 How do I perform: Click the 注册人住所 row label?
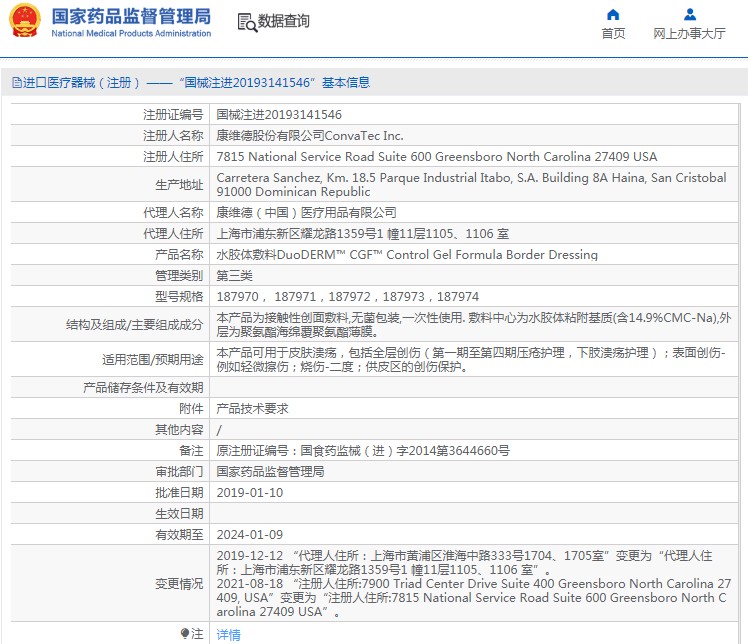coord(173,157)
